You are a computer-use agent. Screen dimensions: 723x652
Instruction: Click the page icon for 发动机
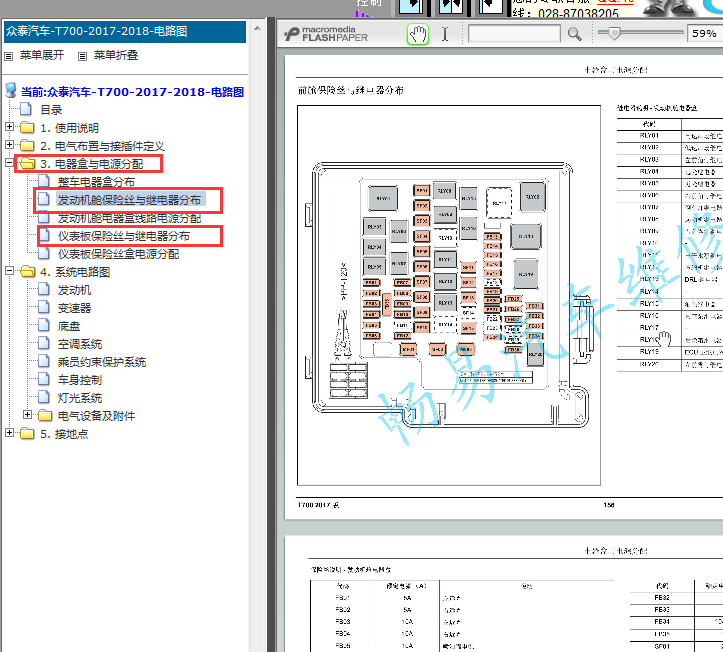pos(44,289)
